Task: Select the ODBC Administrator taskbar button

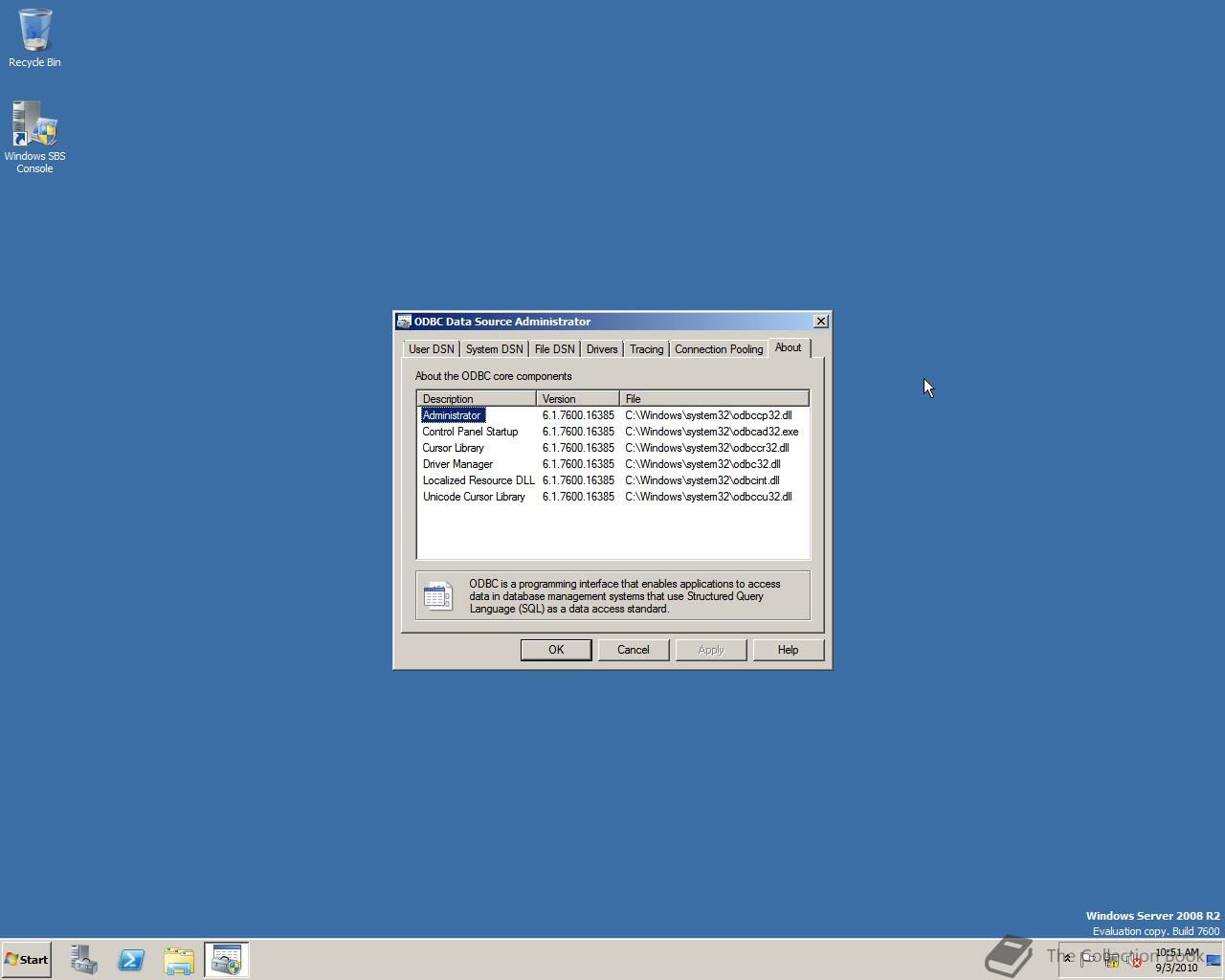Action: point(227,960)
